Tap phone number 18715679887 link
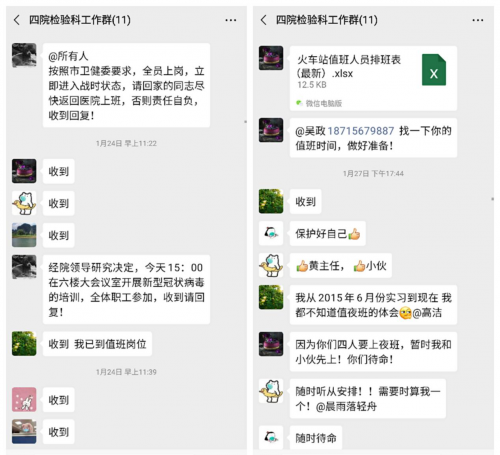 click(361, 131)
